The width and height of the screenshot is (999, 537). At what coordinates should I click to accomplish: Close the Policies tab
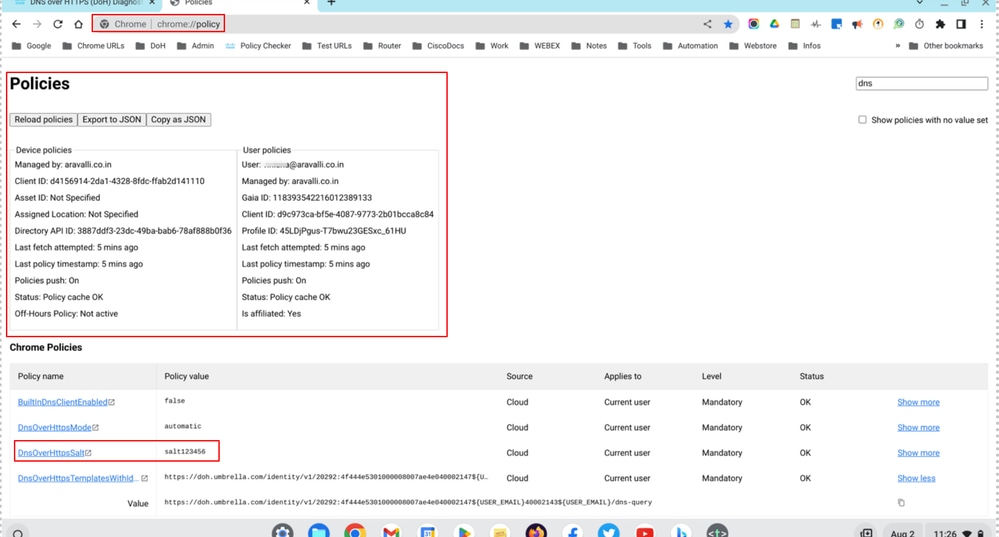(x=306, y=3)
